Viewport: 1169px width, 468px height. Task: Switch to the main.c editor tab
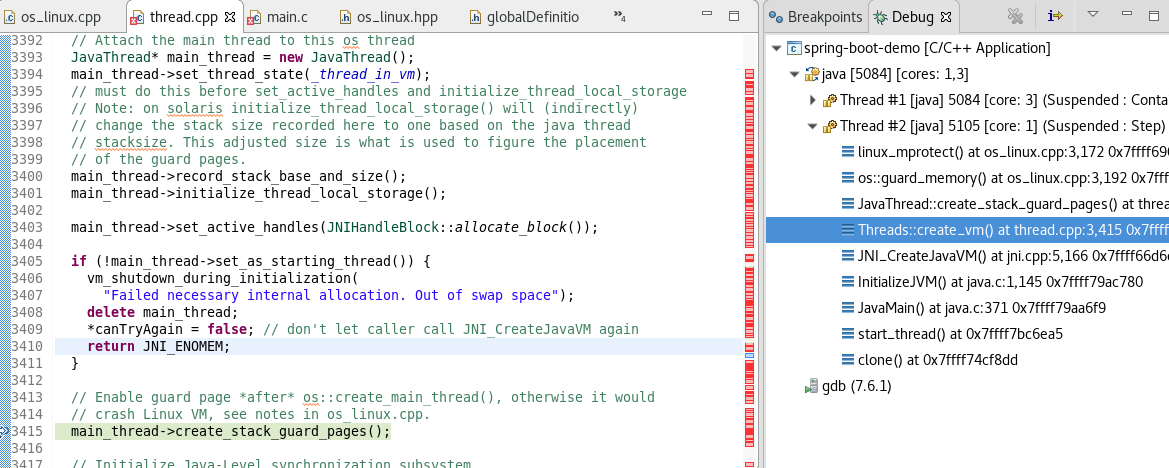286,16
